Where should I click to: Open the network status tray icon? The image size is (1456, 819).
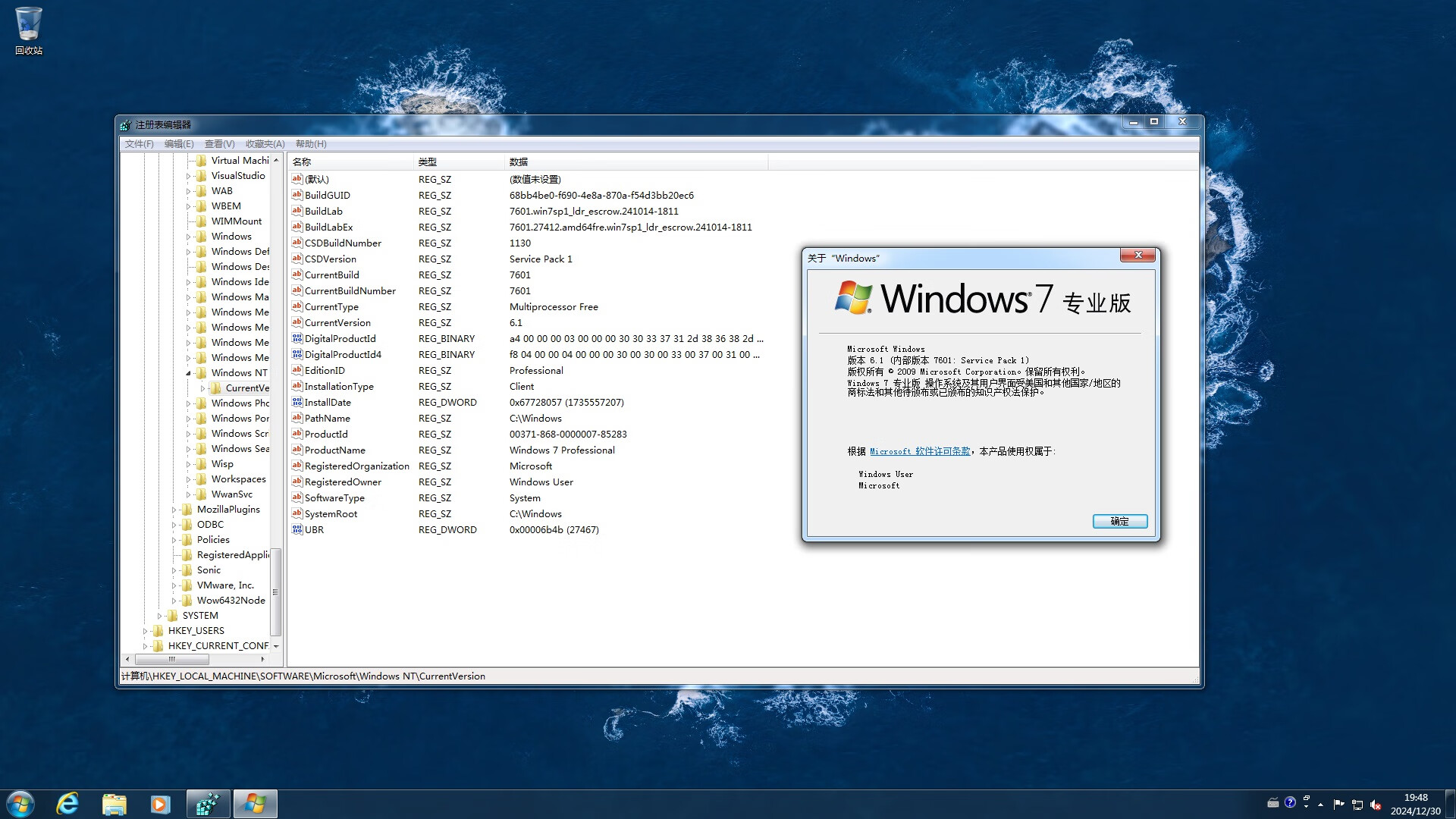1357,804
